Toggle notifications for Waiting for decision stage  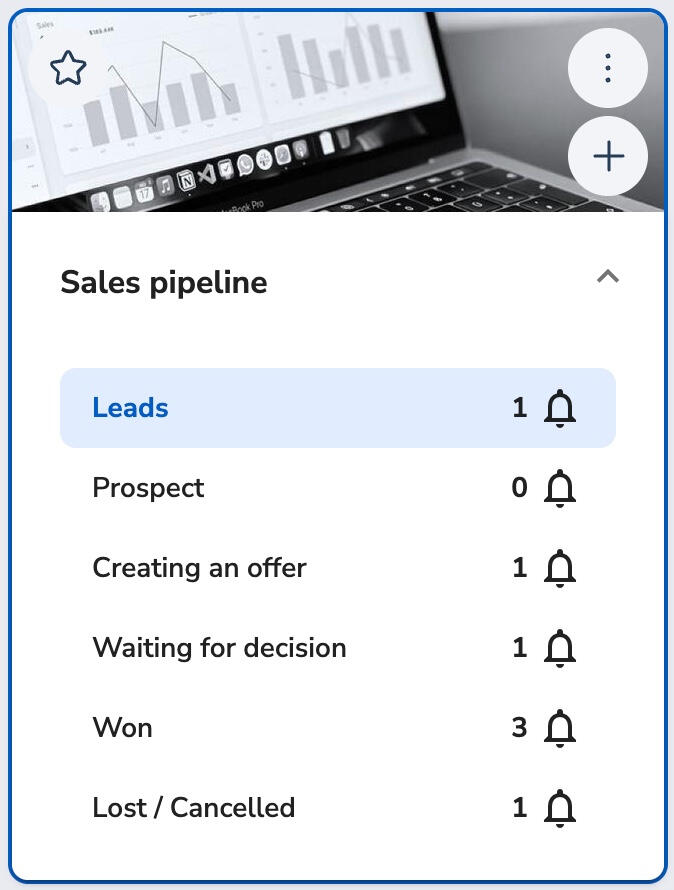(560, 648)
